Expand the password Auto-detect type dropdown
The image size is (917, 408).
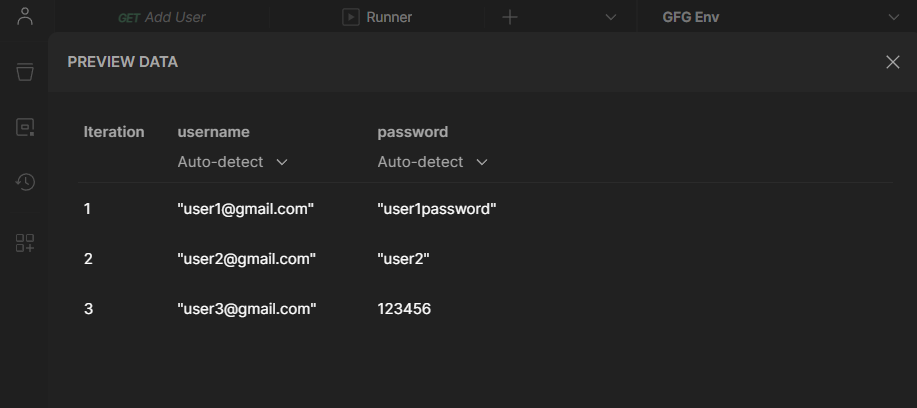(x=433, y=162)
